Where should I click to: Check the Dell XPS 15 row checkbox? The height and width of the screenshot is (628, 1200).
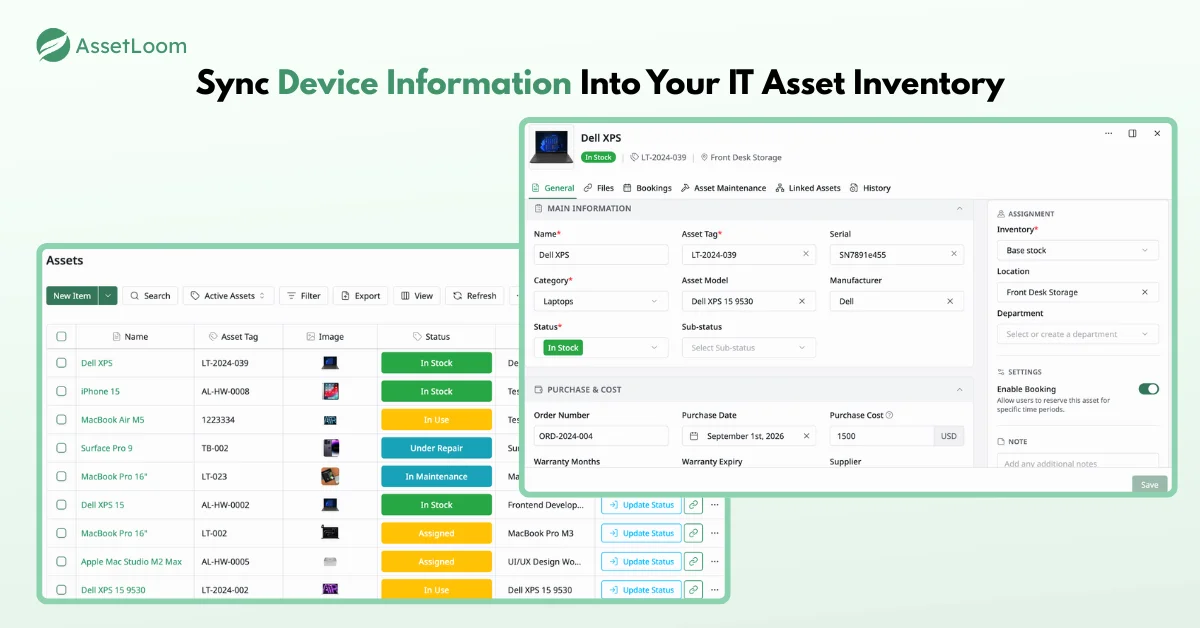pos(62,505)
